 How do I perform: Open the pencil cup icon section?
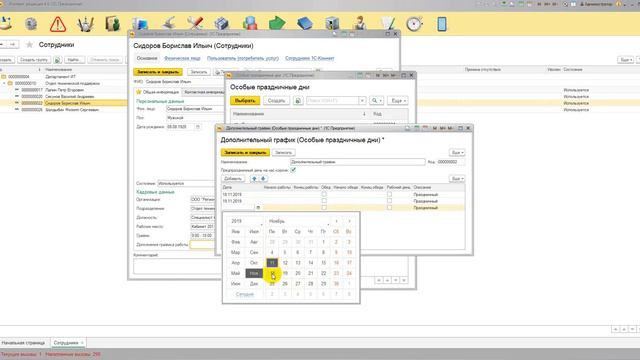coord(85,24)
